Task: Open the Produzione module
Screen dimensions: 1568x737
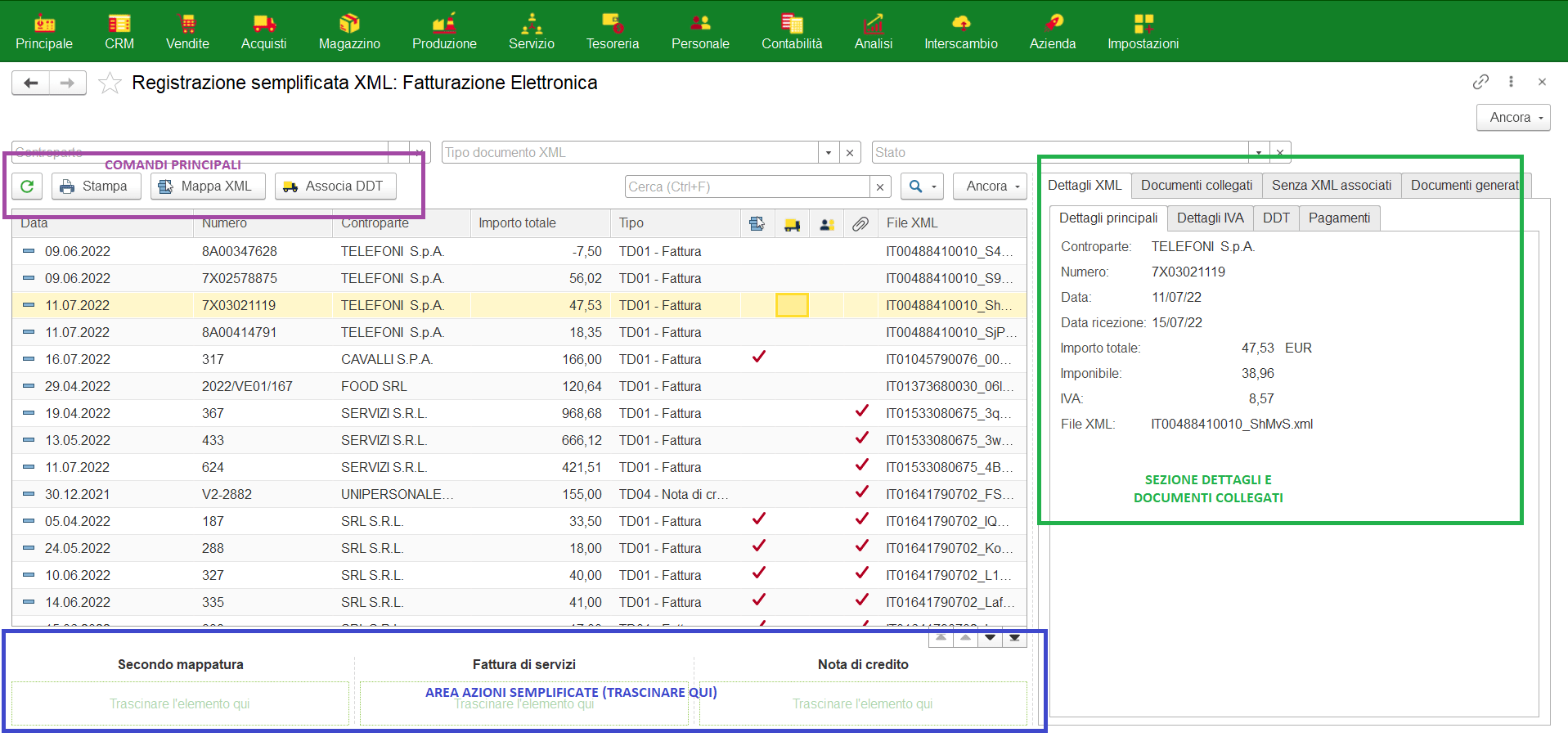Action: coord(444,32)
